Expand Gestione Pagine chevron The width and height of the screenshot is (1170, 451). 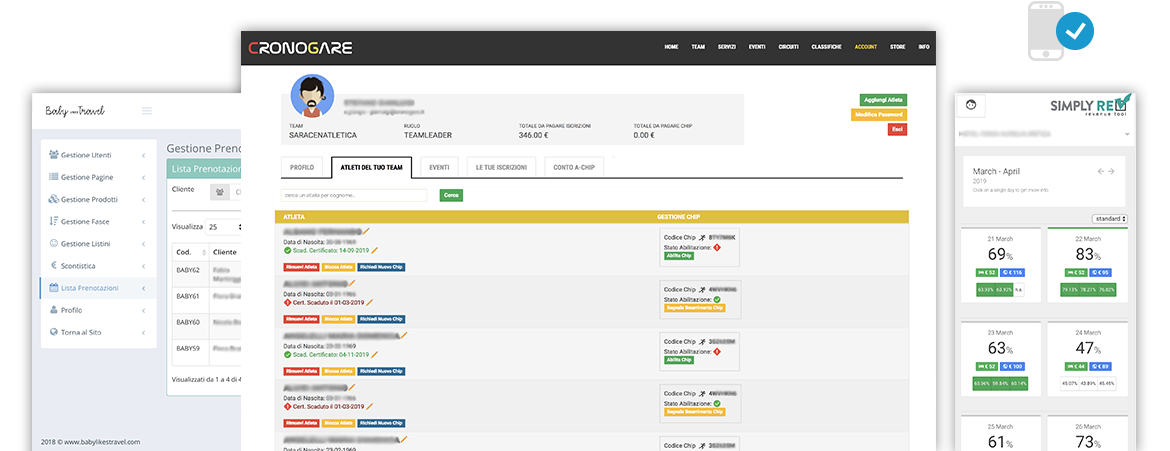[x=143, y=177]
